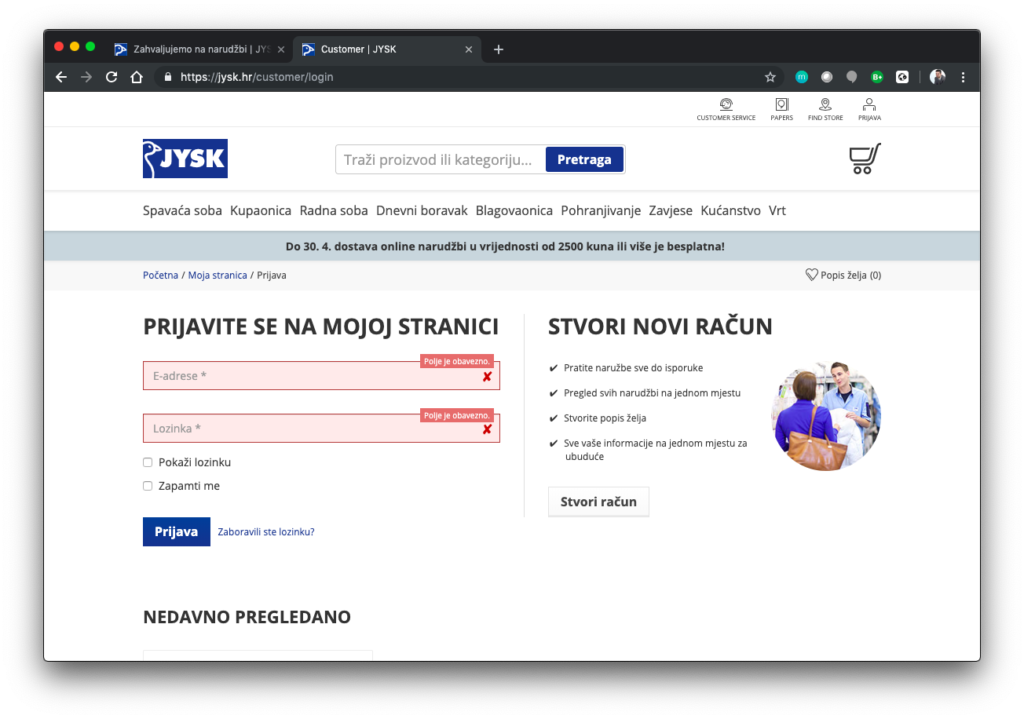Open the Kupaonica category menu
Screen dimensions: 1024x719
click(x=260, y=211)
